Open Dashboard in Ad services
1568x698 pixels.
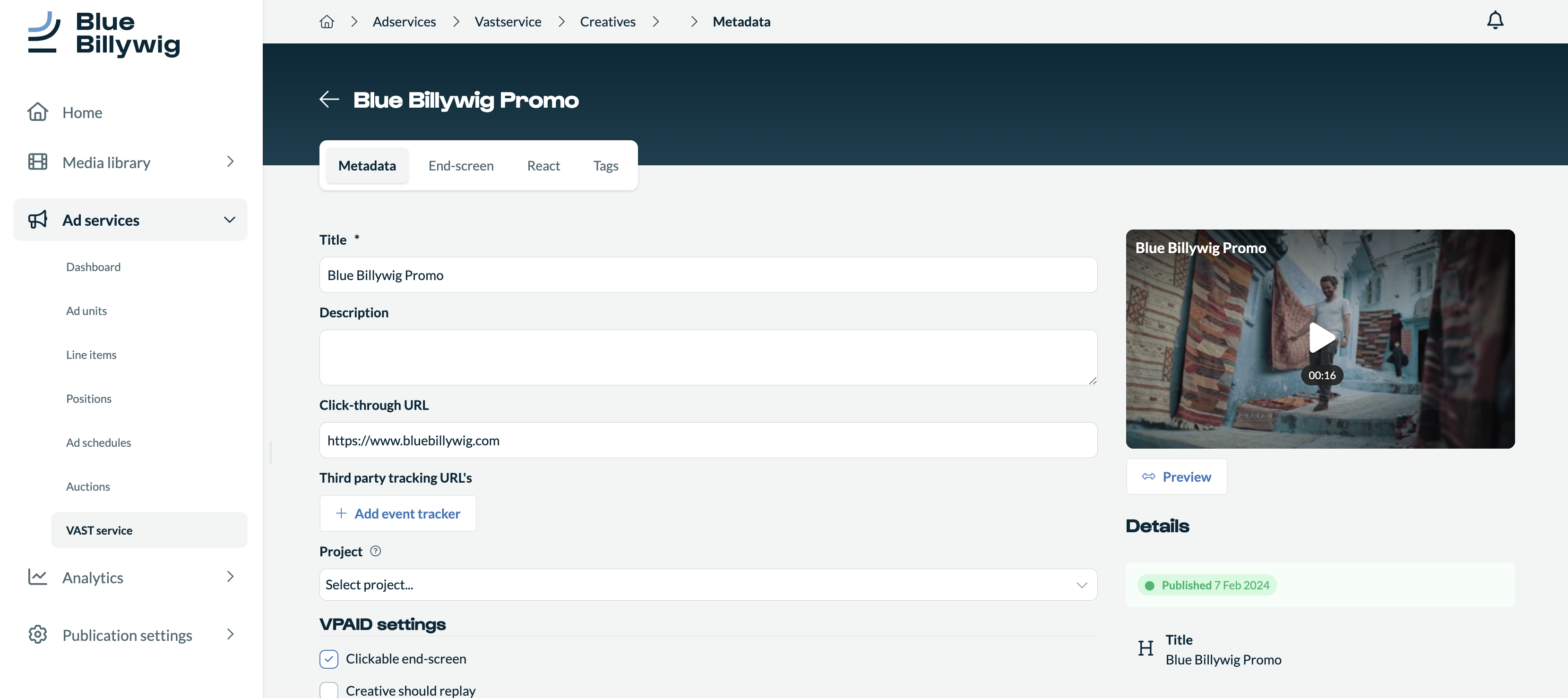pos(93,266)
